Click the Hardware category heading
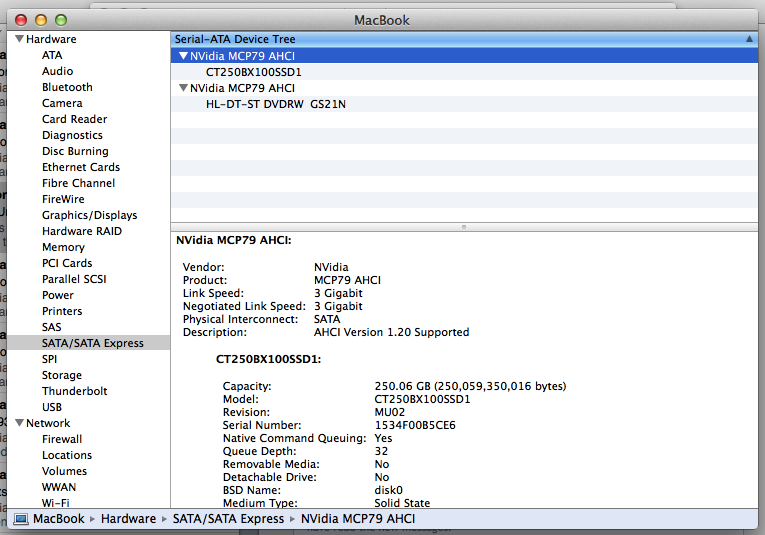This screenshot has height=535, width=765. click(51, 39)
